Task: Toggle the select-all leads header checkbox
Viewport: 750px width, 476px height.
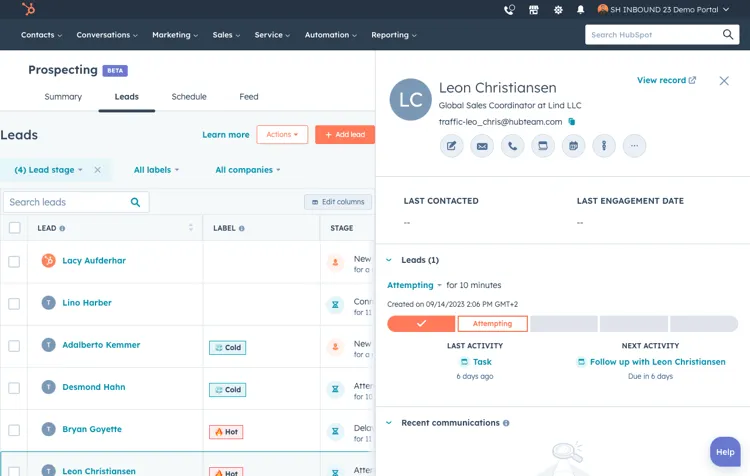Action: pyautogui.click(x=14, y=228)
